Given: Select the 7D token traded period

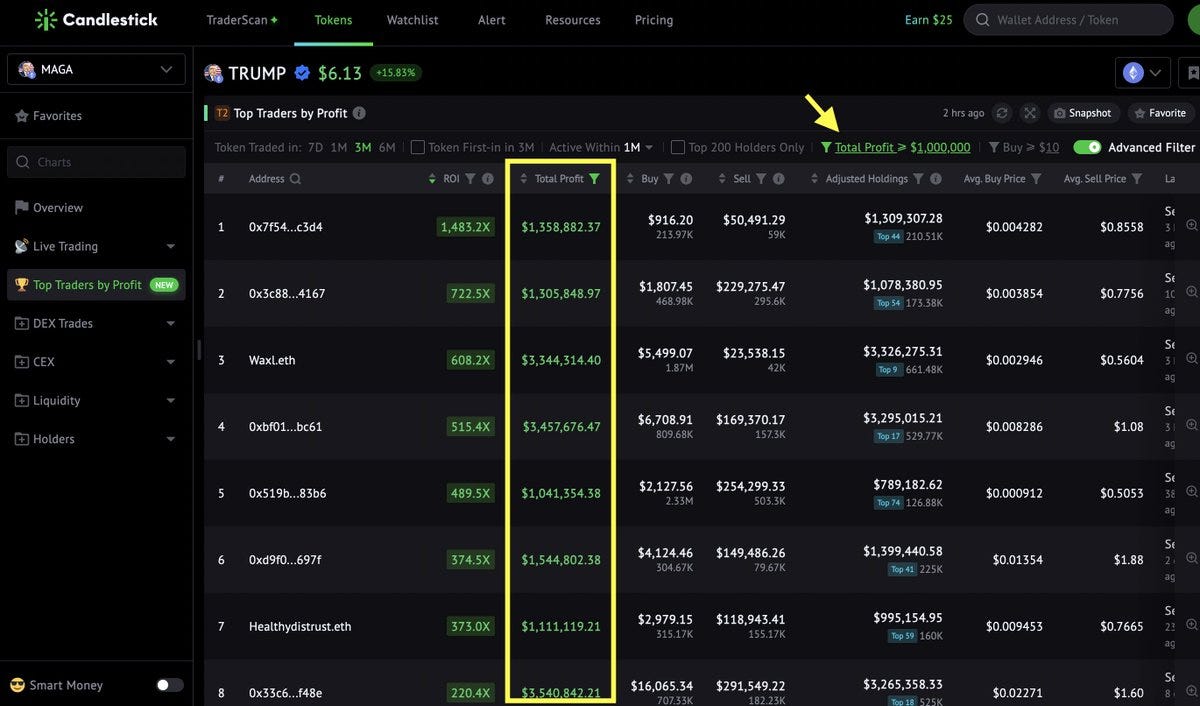Looking at the screenshot, I should (315, 147).
